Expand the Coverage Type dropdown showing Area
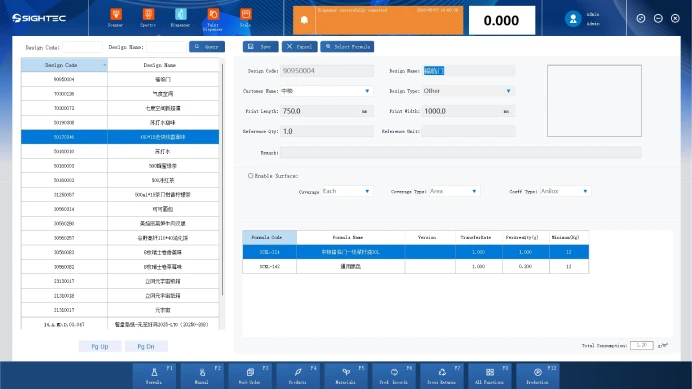 (474, 191)
